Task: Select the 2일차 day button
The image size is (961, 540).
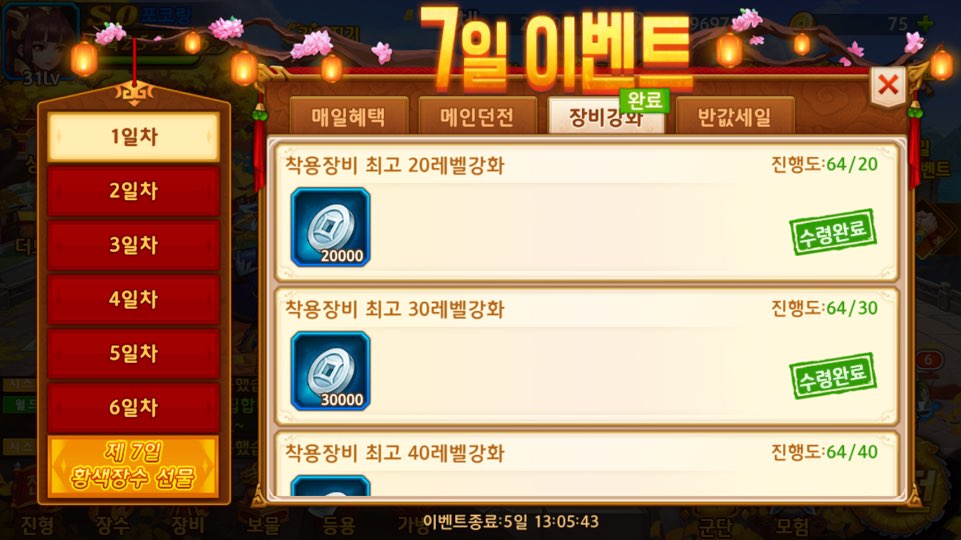Action: [134, 191]
